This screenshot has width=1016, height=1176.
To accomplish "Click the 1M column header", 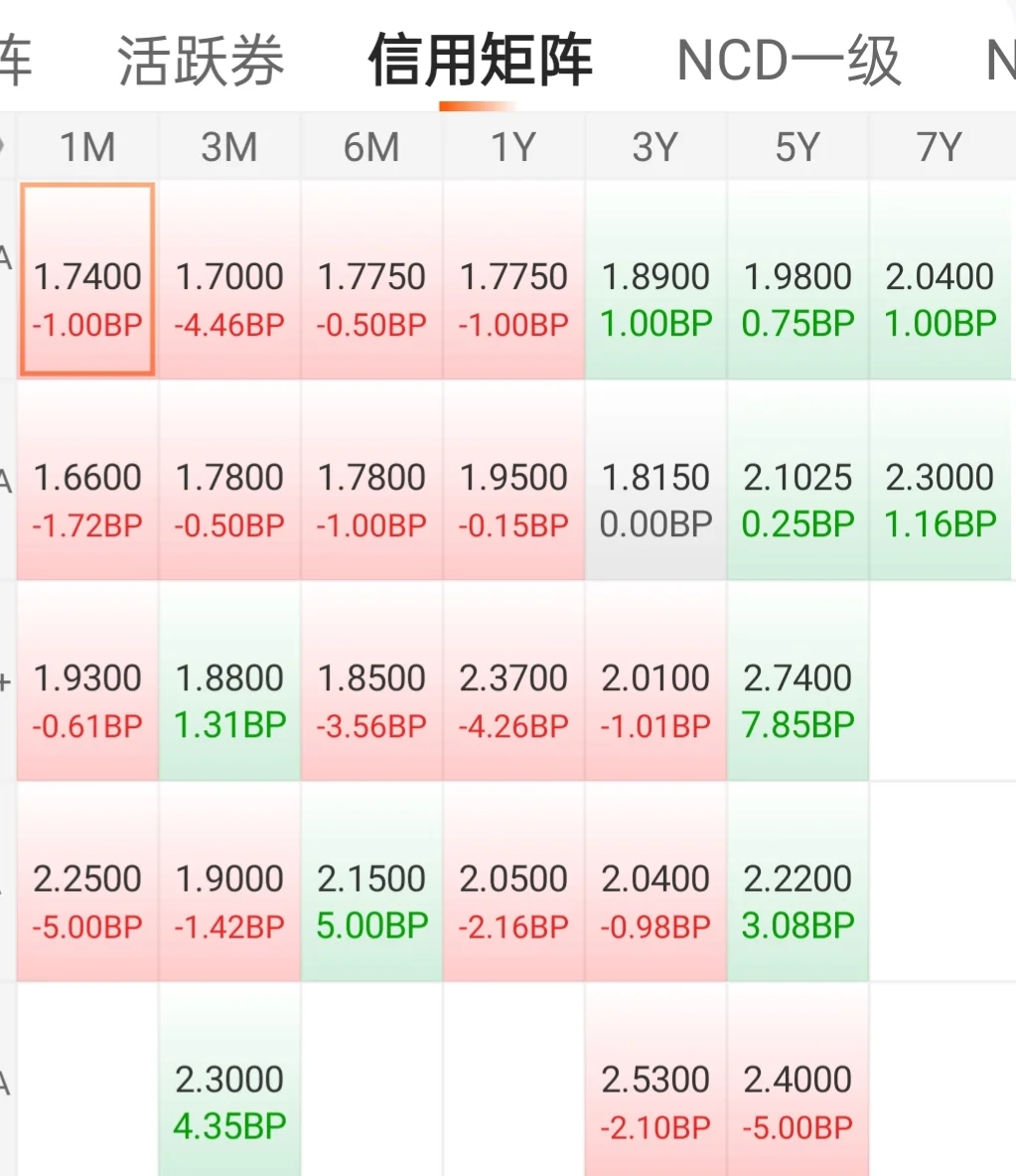I will tap(87, 147).
